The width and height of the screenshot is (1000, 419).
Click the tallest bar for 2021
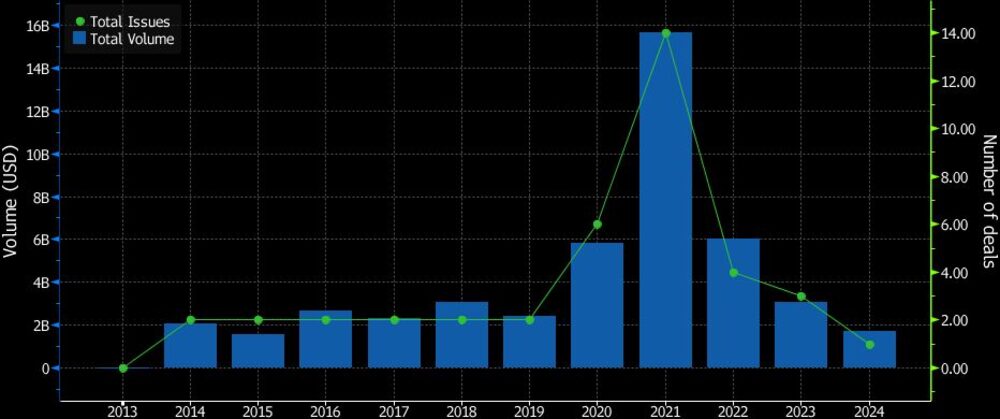coord(665,200)
